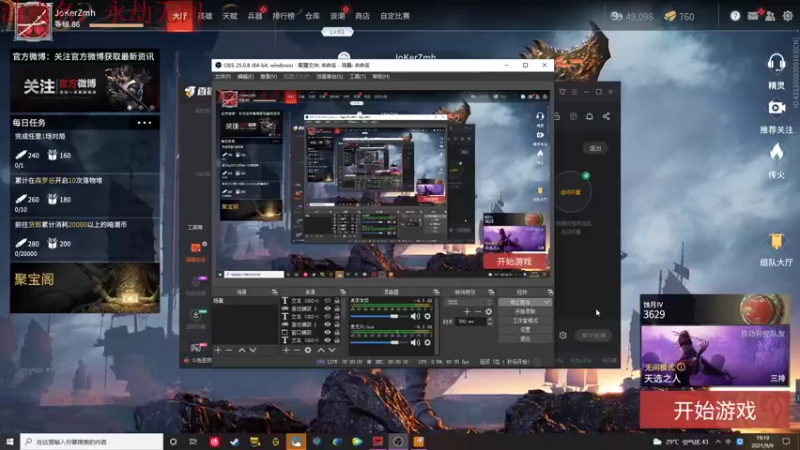Open Task View on the taskbar

(193, 441)
